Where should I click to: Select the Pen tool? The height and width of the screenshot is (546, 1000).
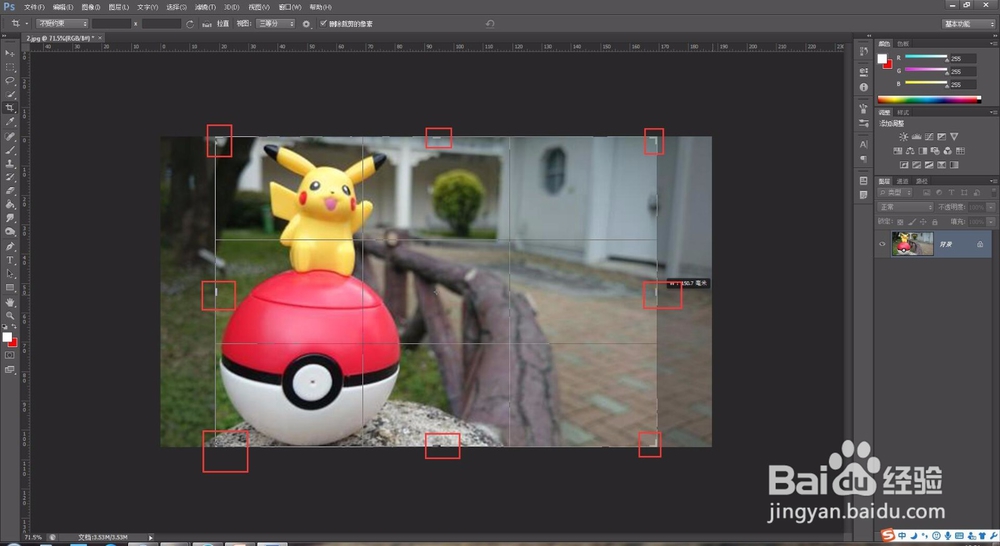click(10, 246)
